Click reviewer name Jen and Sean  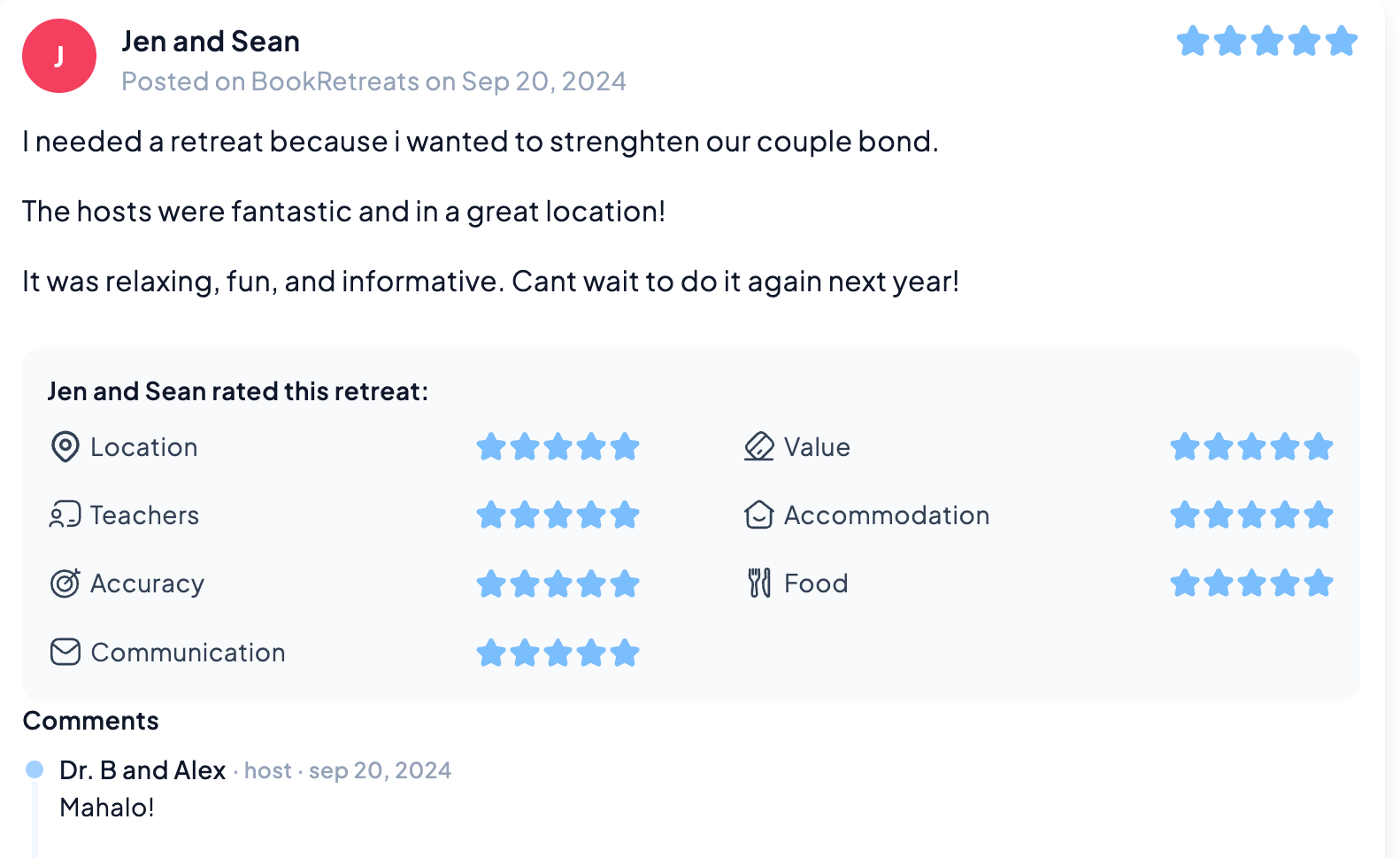[211, 42]
